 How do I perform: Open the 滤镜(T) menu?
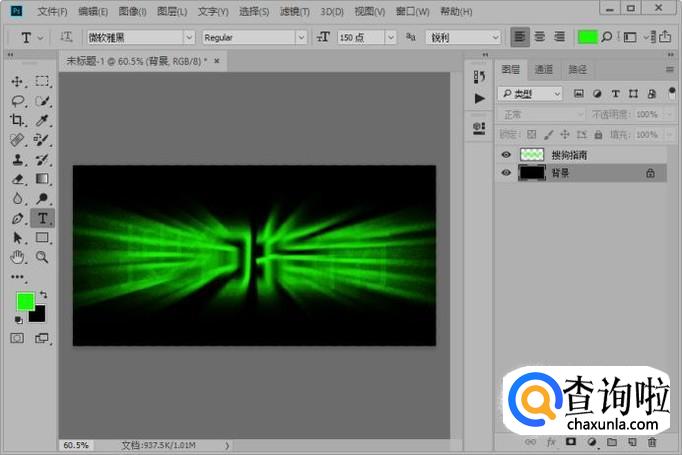(294, 12)
